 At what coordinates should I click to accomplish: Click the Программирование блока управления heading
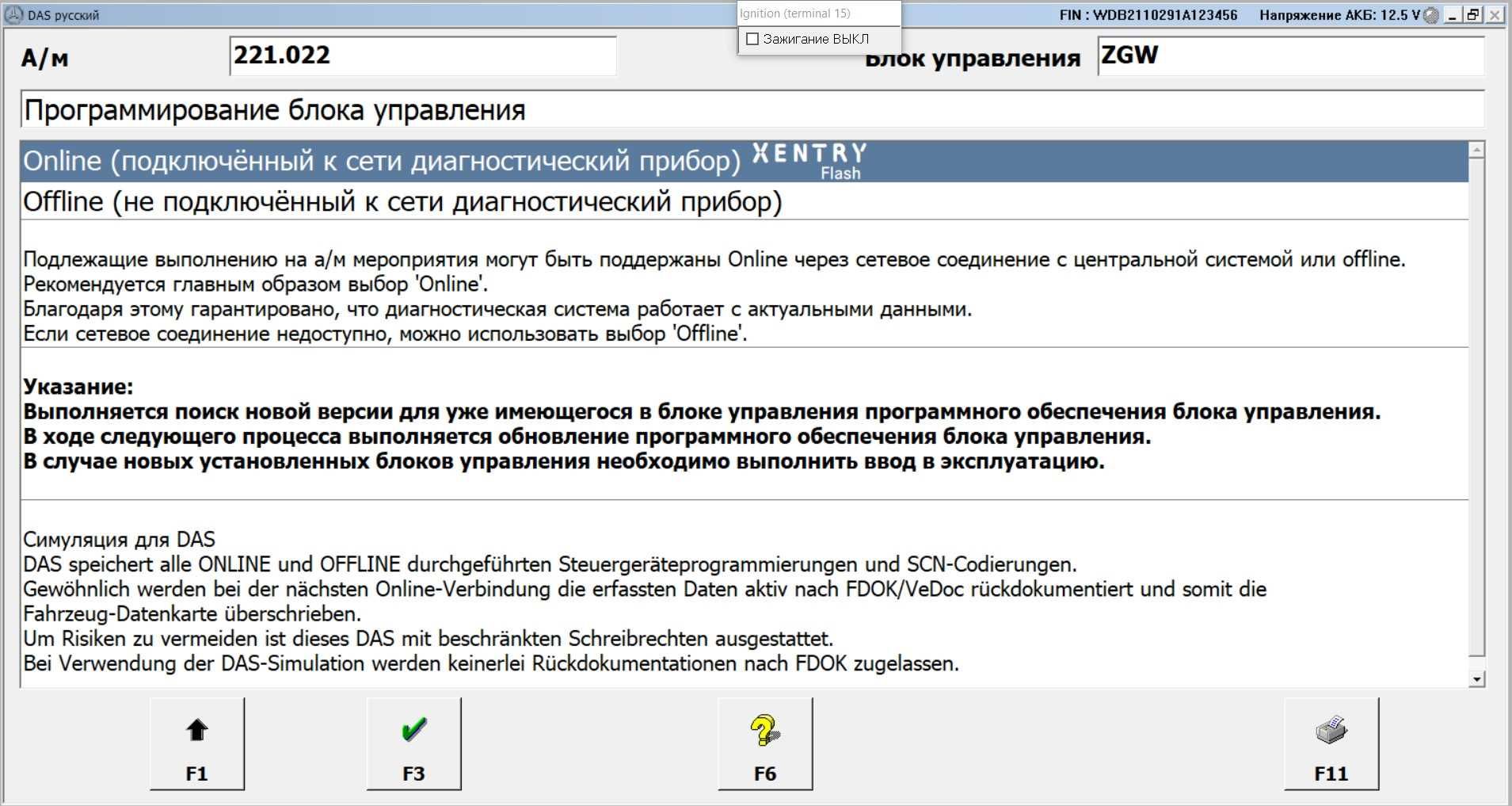(x=274, y=110)
